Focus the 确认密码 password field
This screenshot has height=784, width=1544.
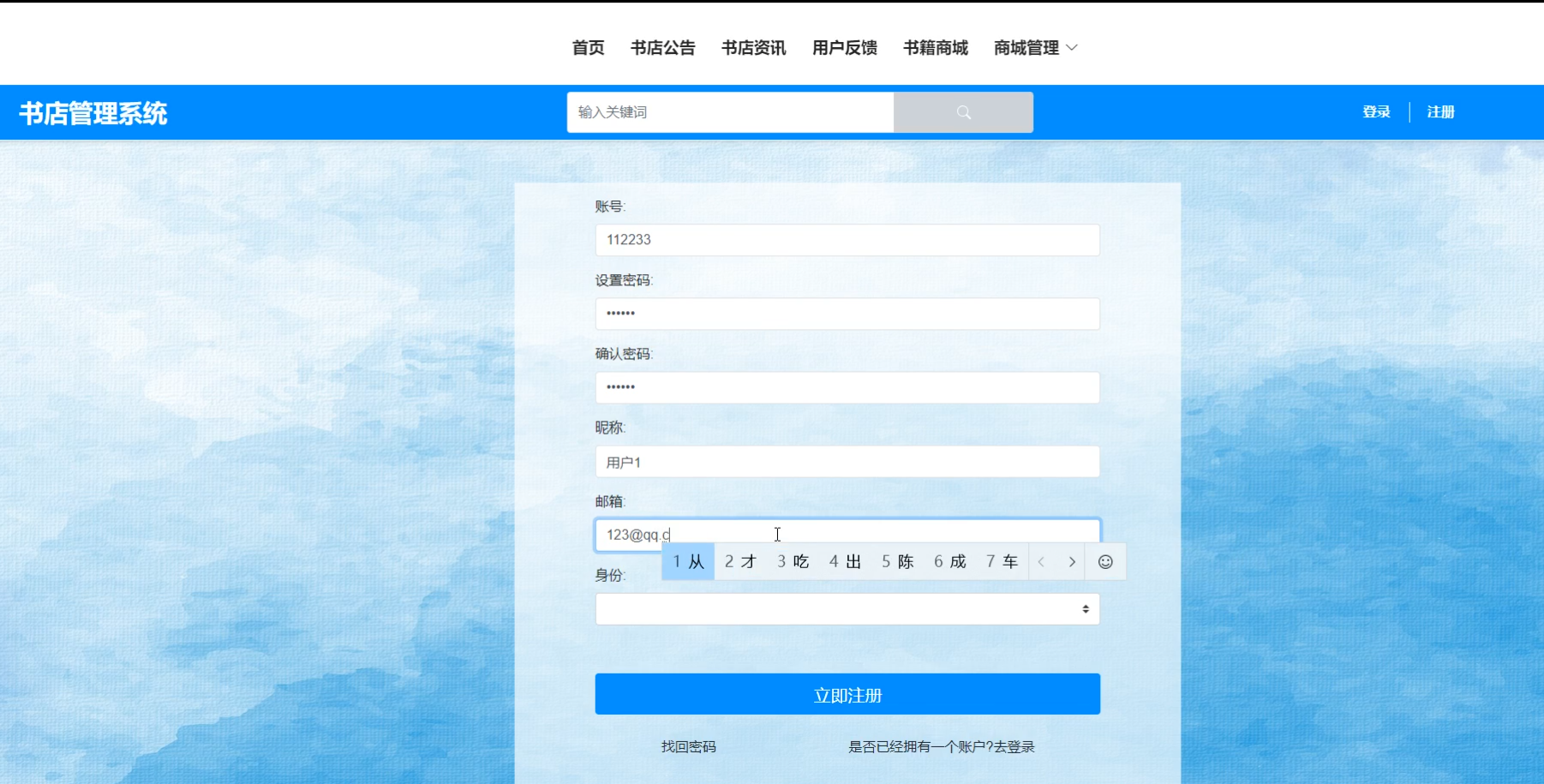847,387
